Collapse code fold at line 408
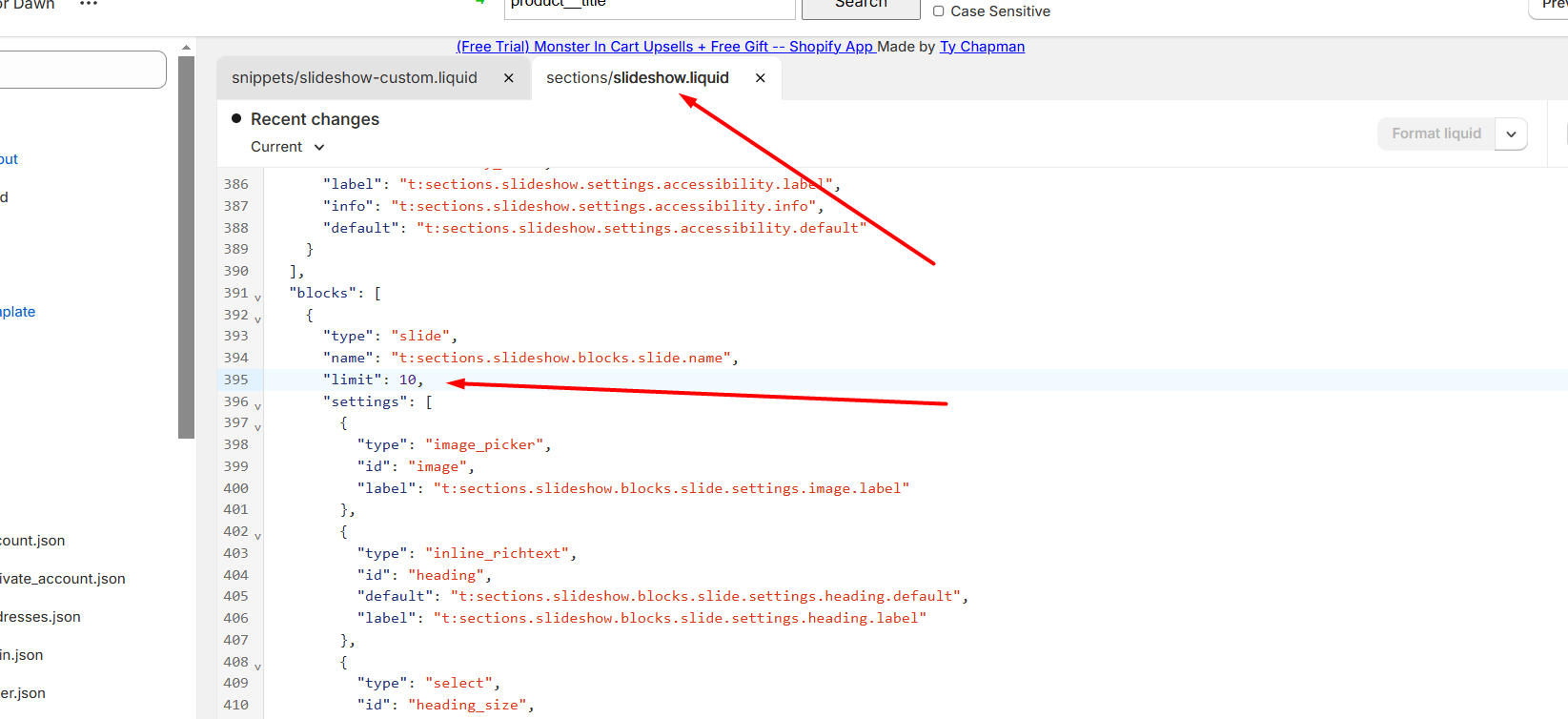This screenshot has width=1568, height=719. point(257,667)
